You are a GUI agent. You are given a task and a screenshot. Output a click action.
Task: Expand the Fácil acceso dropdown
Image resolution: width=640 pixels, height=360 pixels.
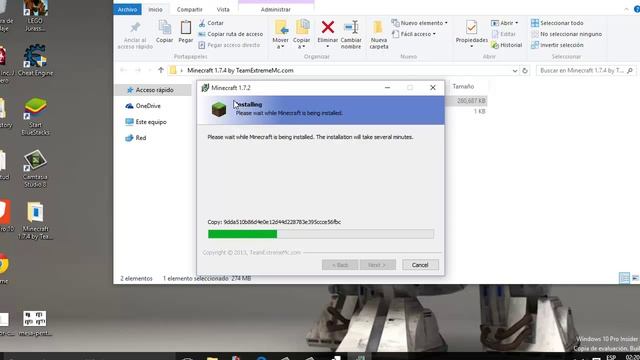pyautogui.click(x=414, y=34)
